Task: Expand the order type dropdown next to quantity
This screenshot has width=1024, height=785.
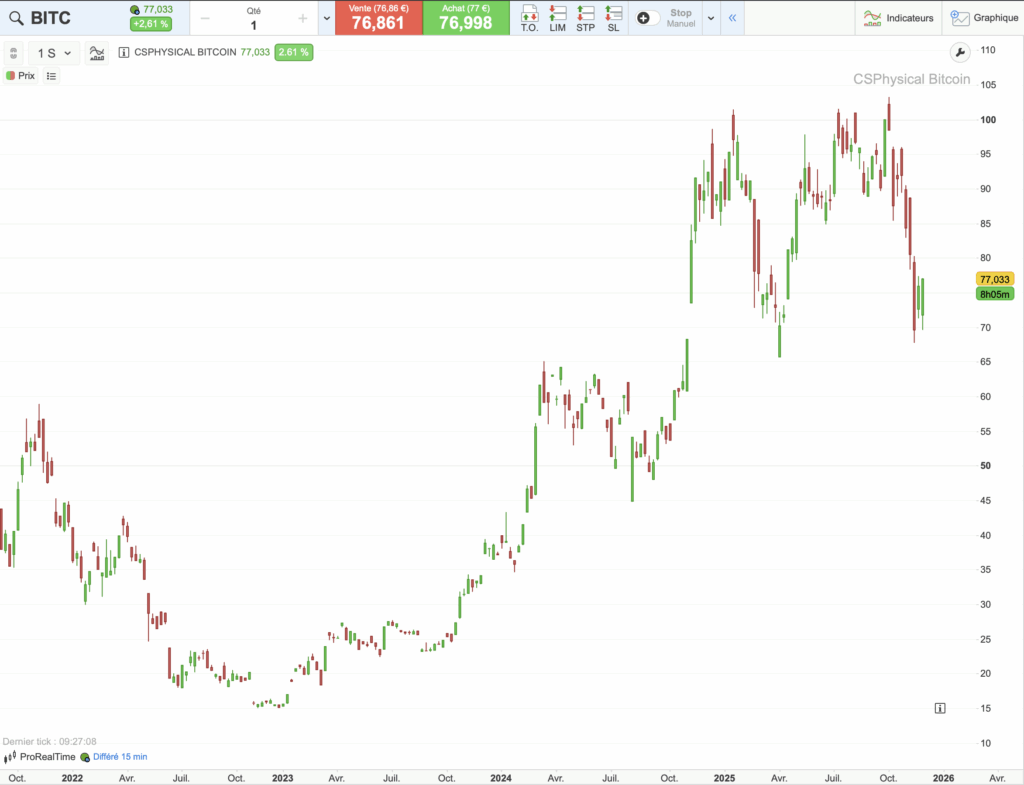Action: (327, 17)
